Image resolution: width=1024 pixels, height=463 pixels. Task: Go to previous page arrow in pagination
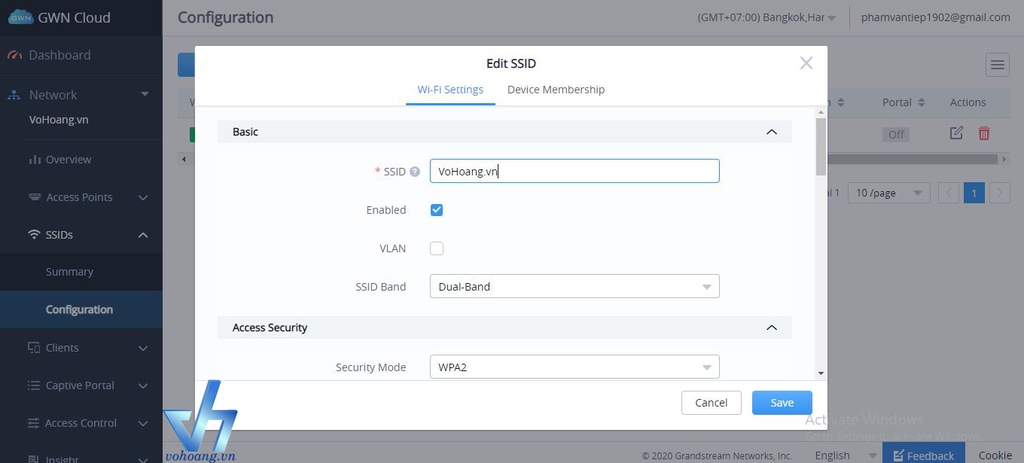(949, 193)
